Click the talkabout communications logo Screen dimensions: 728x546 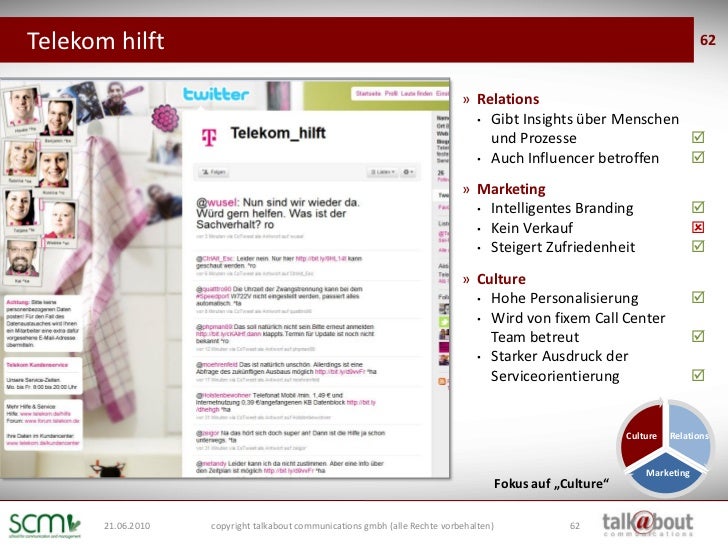[x=648, y=524]
